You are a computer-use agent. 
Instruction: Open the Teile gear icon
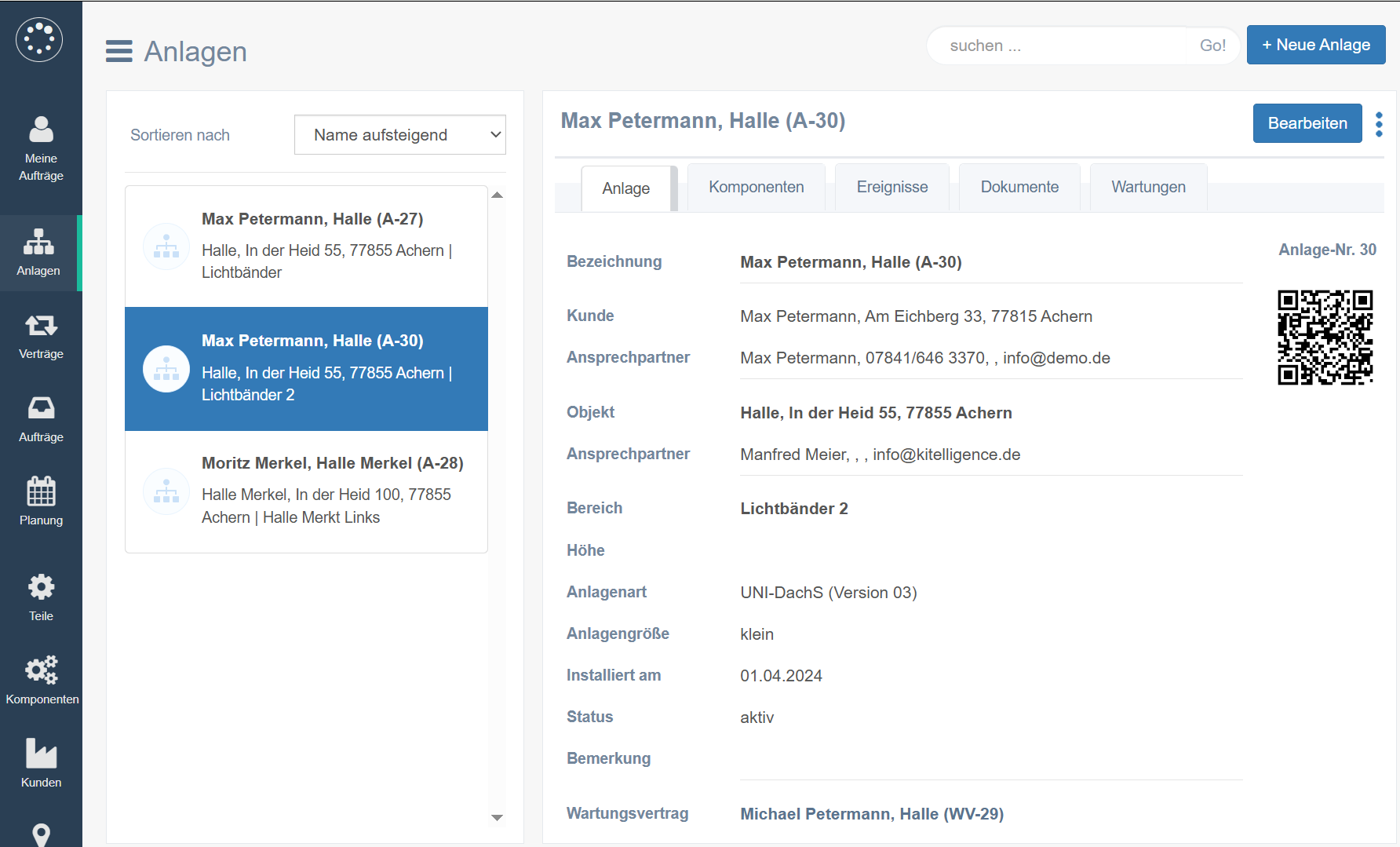tap(41, 597)
